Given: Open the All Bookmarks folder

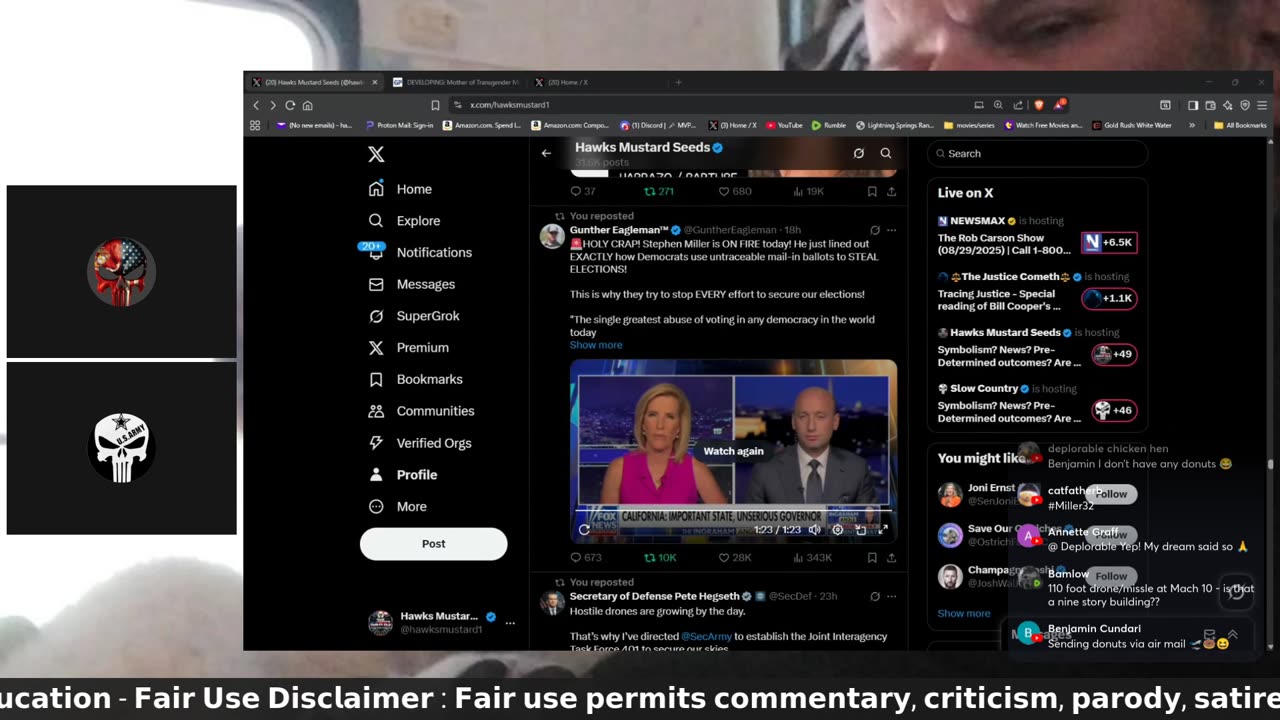Looking at the screenshot, I should tap(1240, 125).
